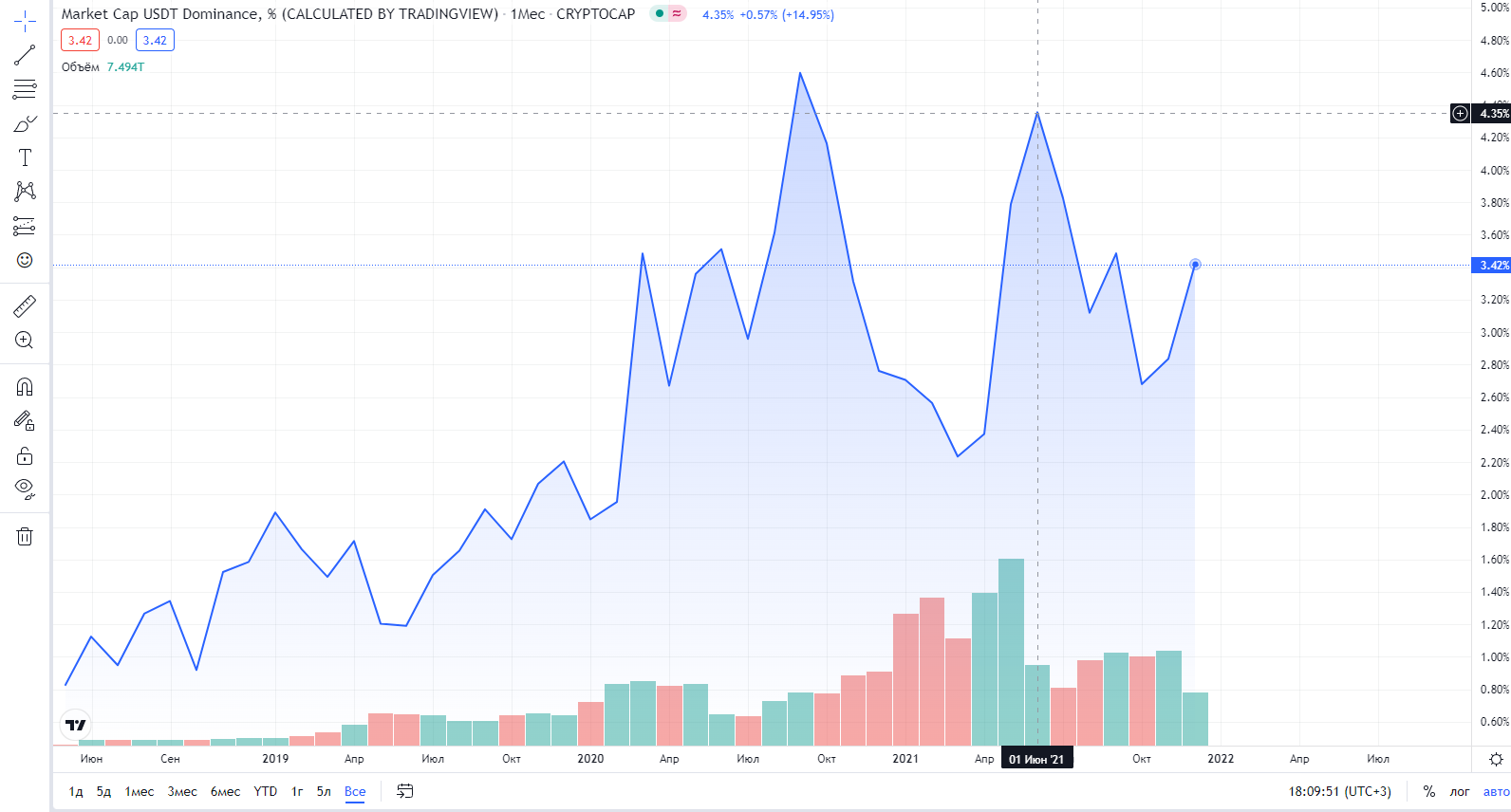Click the clock time 18:09:51 (UTC+3)

pyautogui.click(x=1339, y=791)
